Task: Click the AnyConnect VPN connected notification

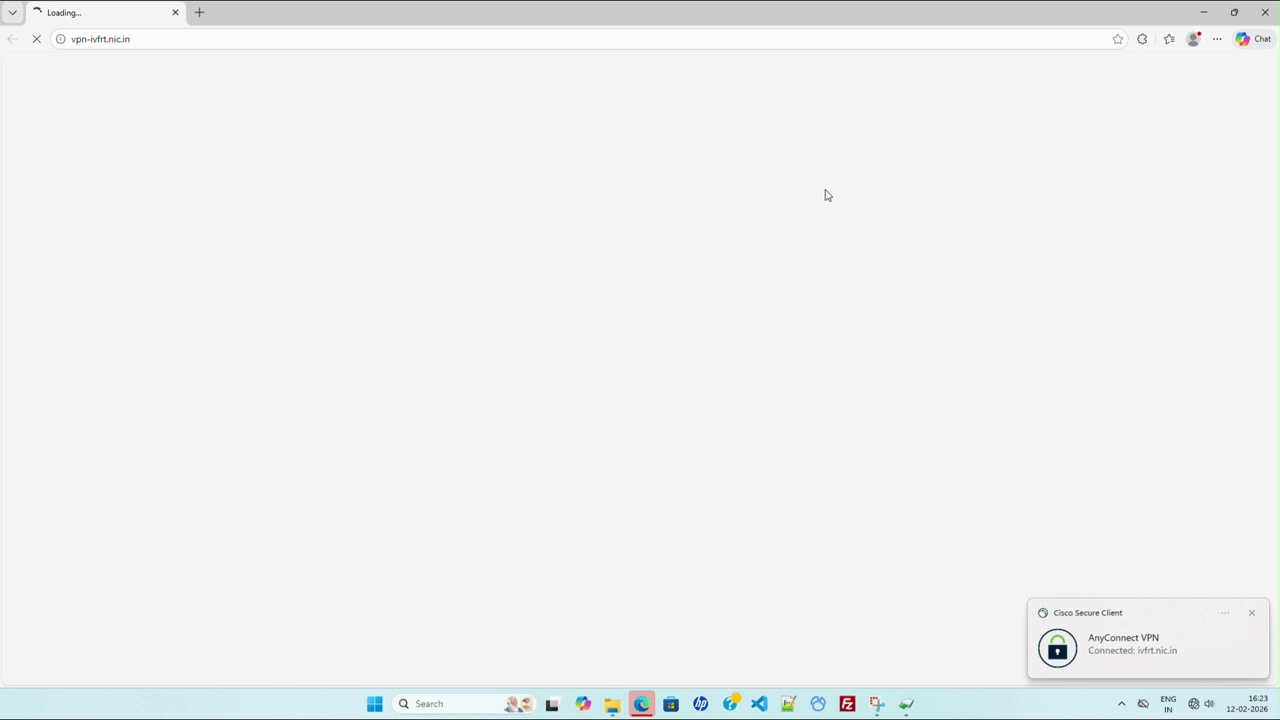Action: click(1130, 644)
